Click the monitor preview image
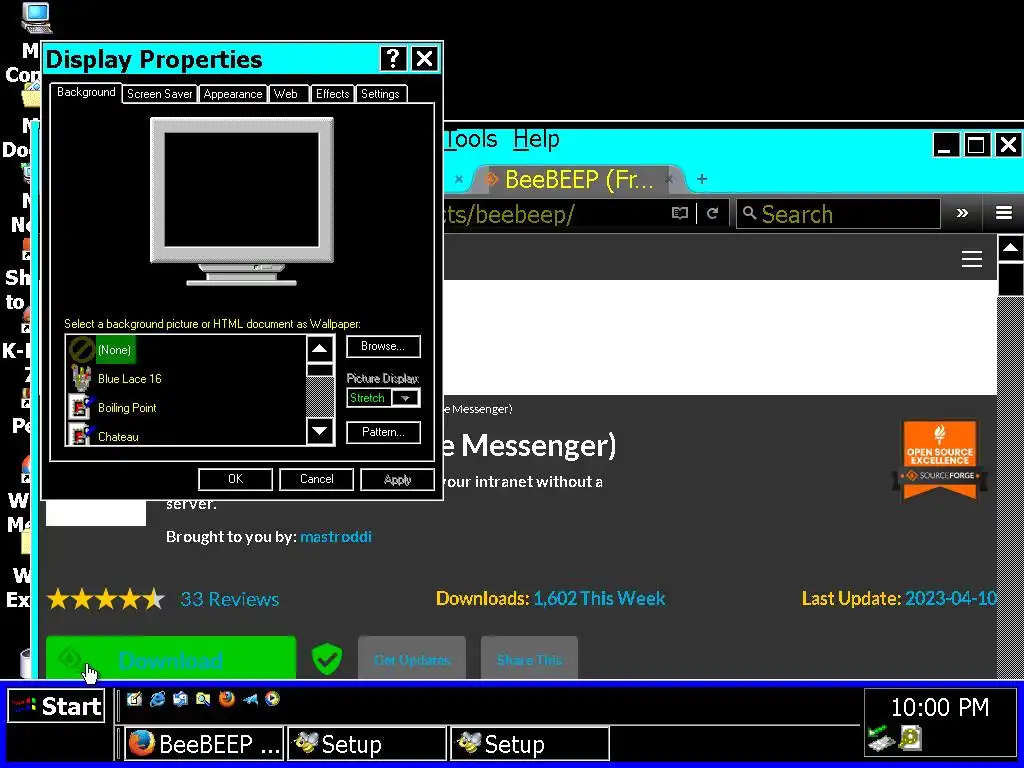This screenshot has height=768, width=1024. [242, 202]
